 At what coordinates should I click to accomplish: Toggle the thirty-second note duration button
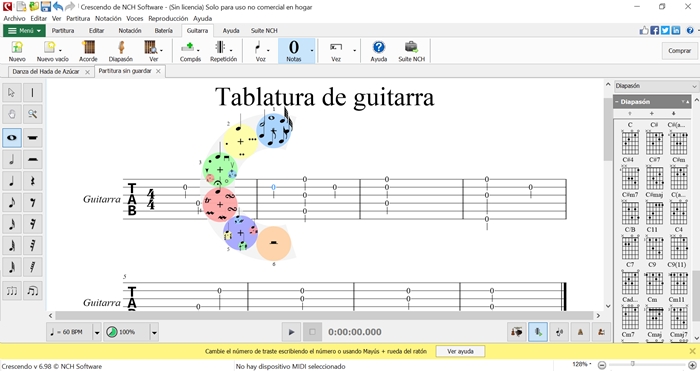[x=12, y=245]
